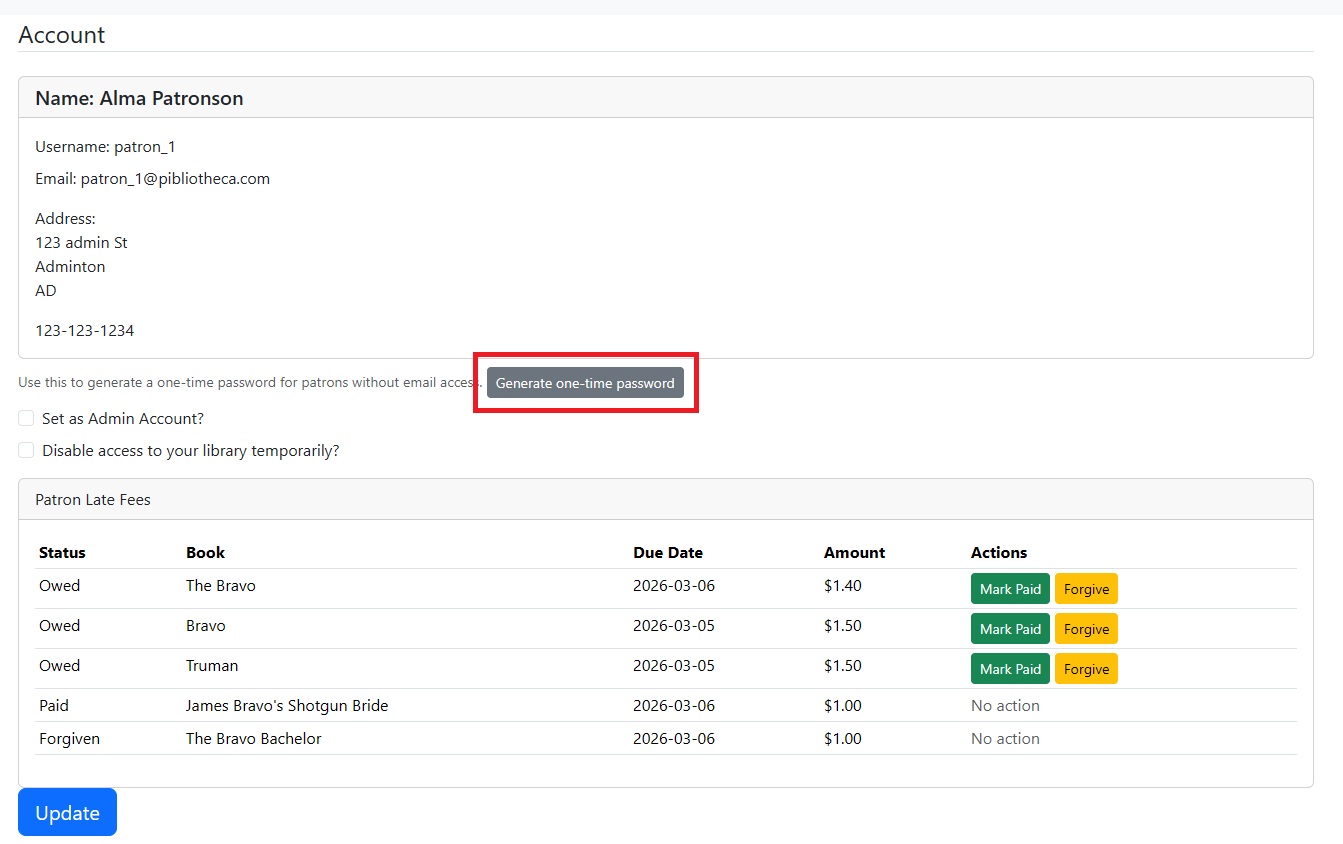This screenshot has height=844, width=1343.
Task: Click the Truman book title
Action: [212, 665]
